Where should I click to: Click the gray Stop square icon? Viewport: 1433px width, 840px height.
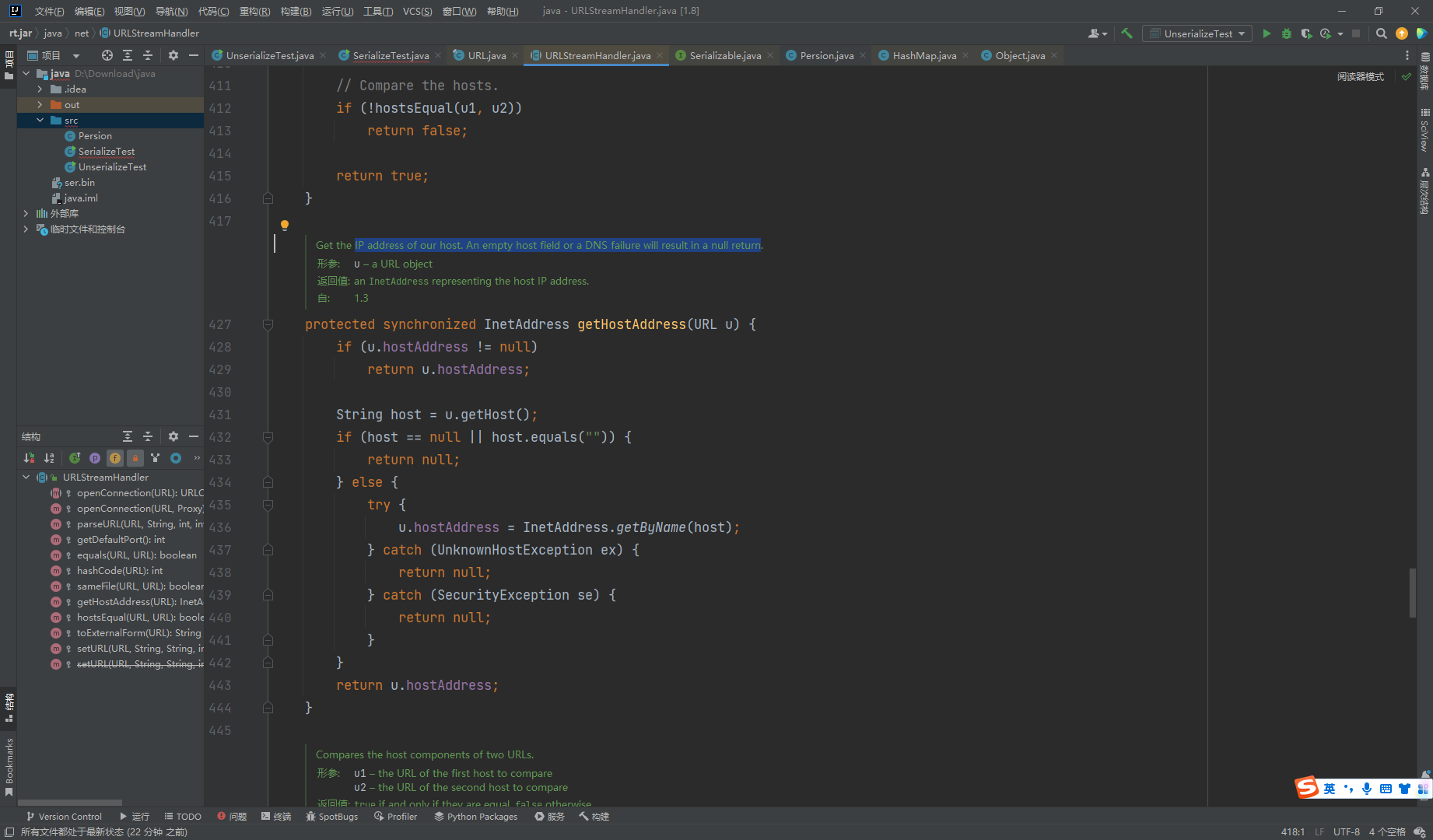1356,33
